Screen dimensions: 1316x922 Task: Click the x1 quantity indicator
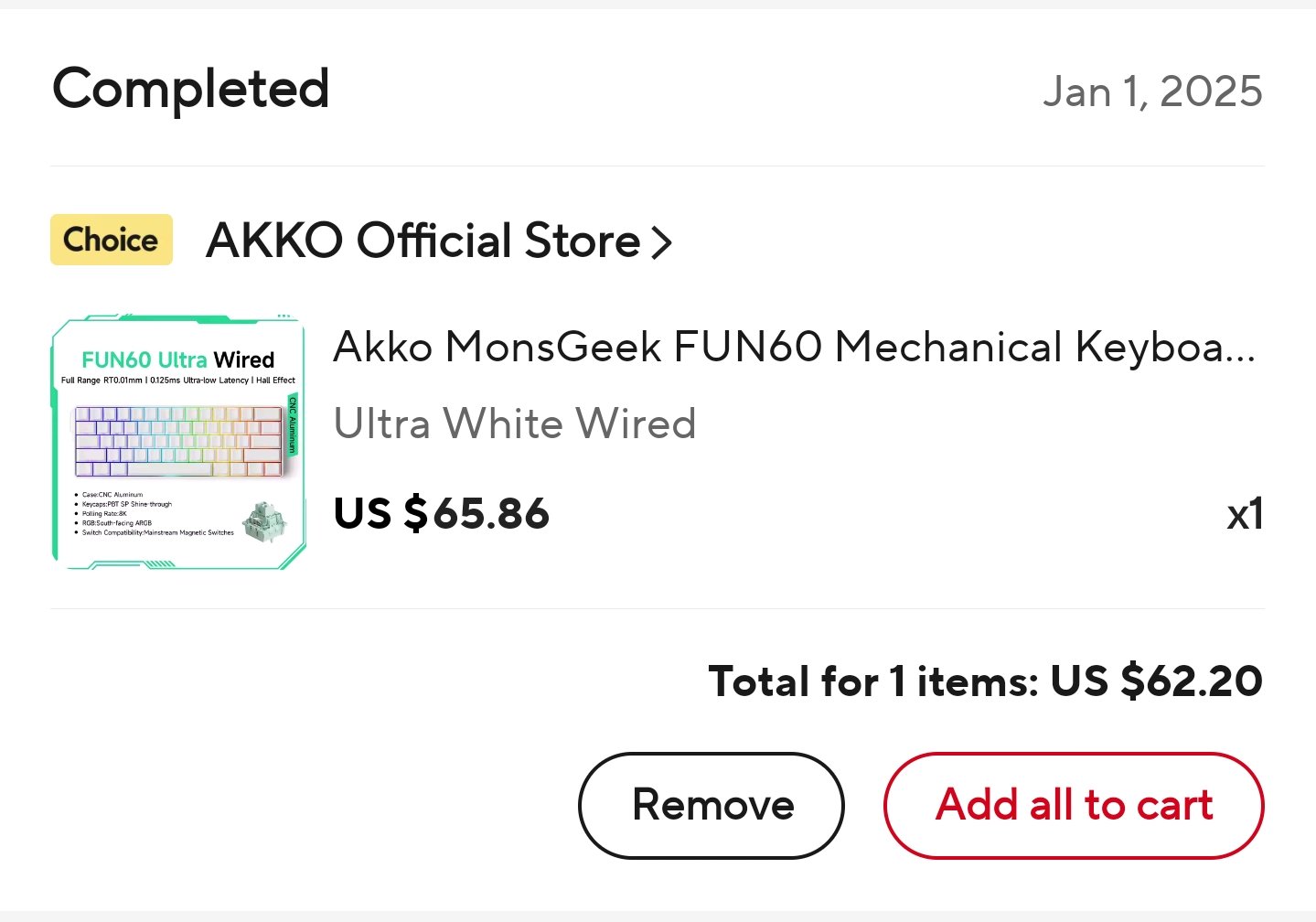point(1245,514)
